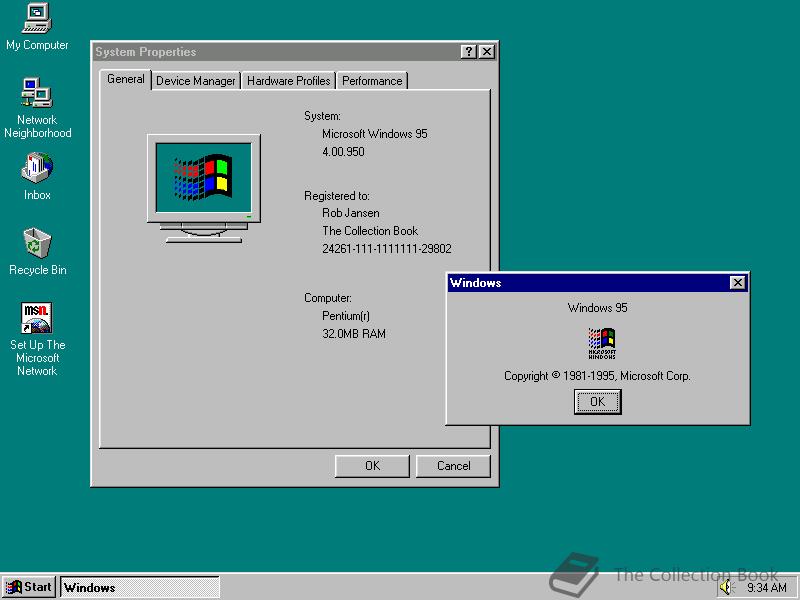Switch to the Performance tab
Screen dimensions: 800x600
[372, 81]
